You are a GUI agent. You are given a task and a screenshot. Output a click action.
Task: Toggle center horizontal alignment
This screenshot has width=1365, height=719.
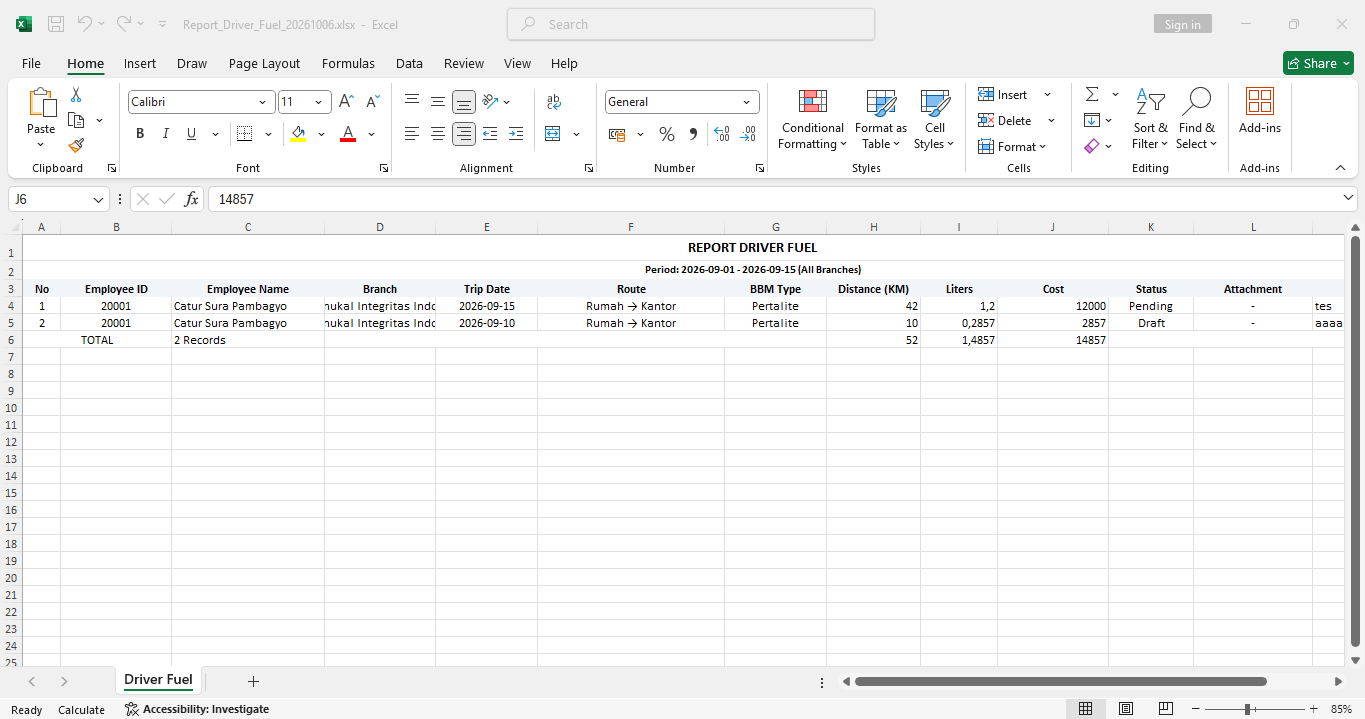pos(437,134)
